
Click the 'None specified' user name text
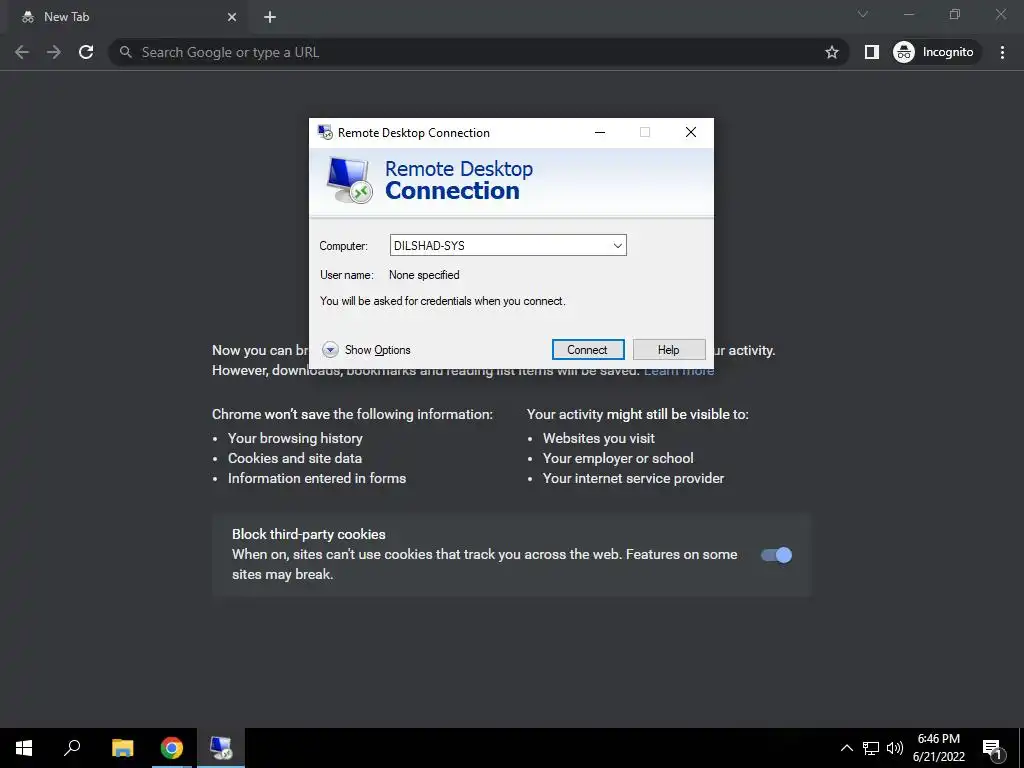[x=424, y=275]
